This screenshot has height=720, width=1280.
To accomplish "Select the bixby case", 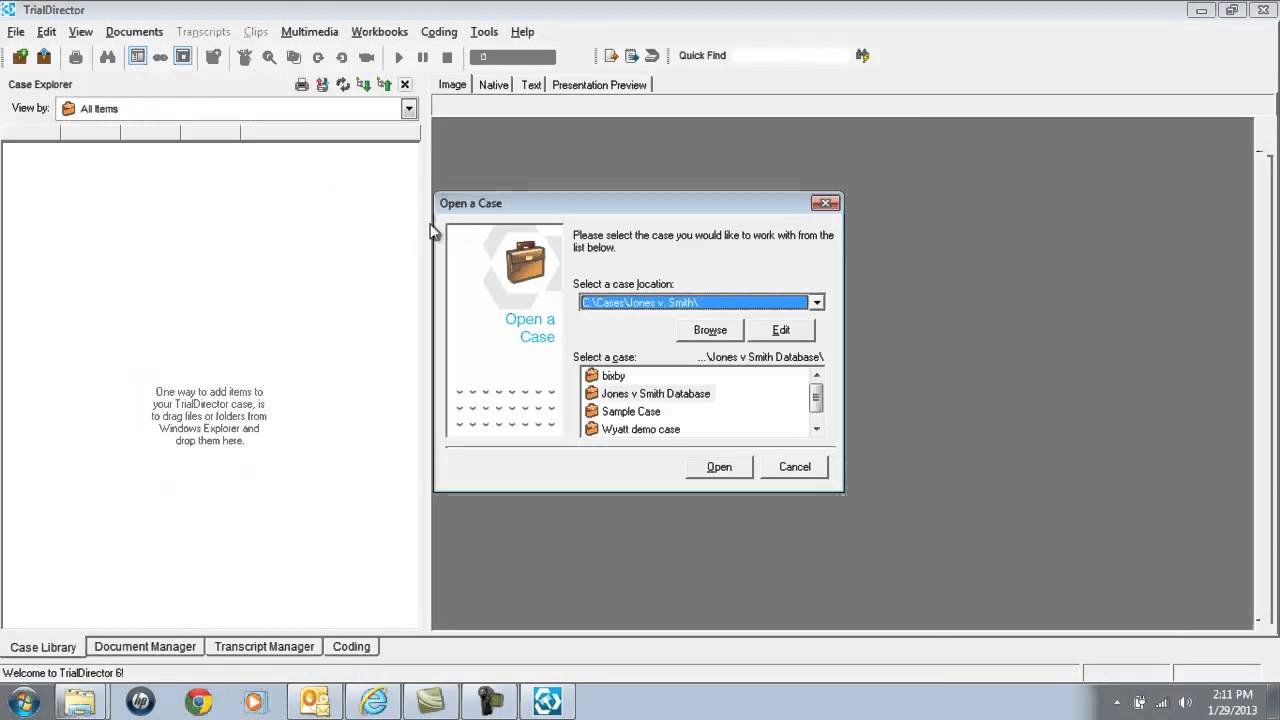I will click(x=613, y=376).
